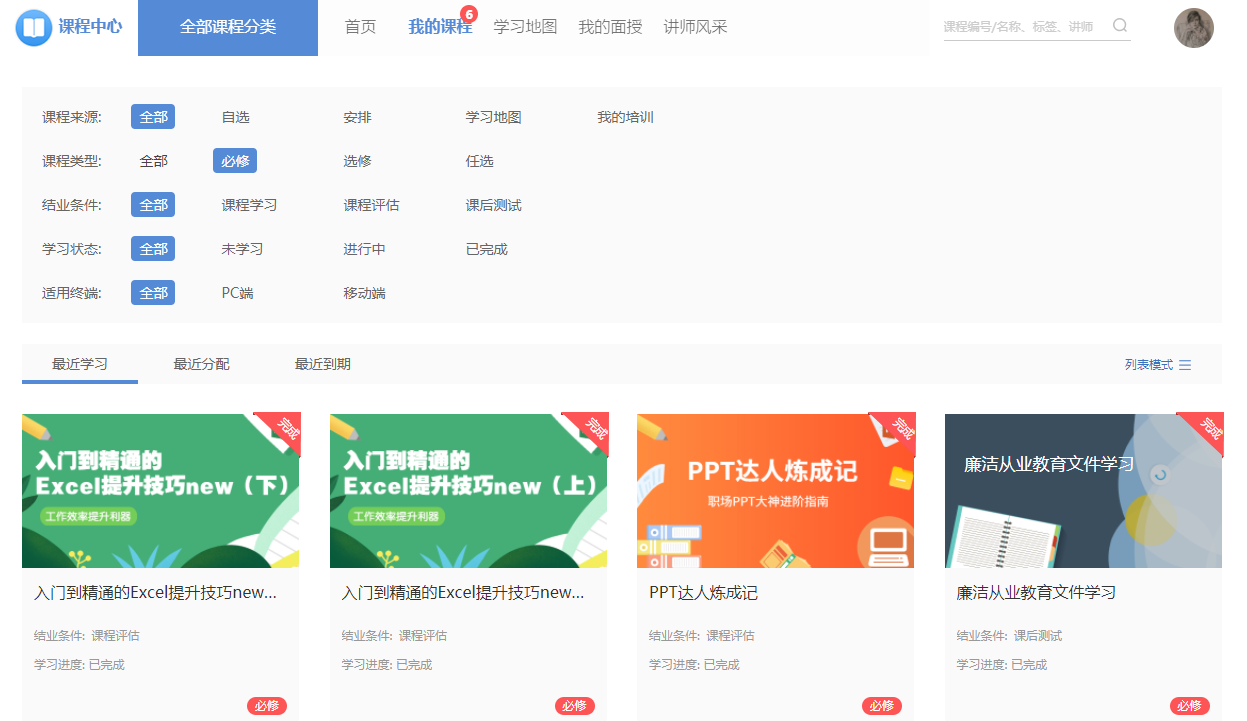Open PPT达人炼成记 course thumbnail
Viewport: 1247px width, 721px height.
(x=775, y=491)
